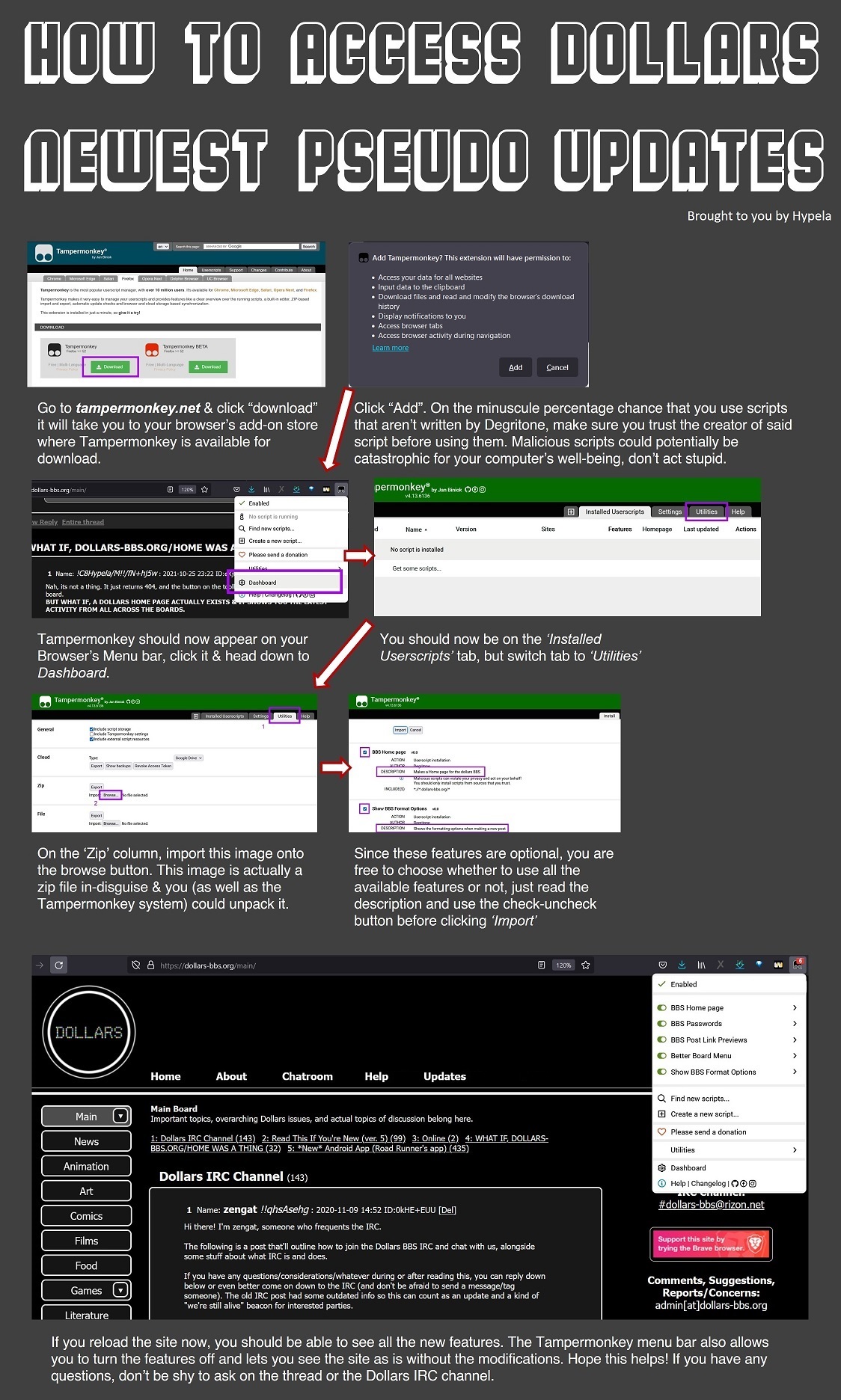Click the Tampermonkey logo on tampermonkey.net header

coord(44,253)
